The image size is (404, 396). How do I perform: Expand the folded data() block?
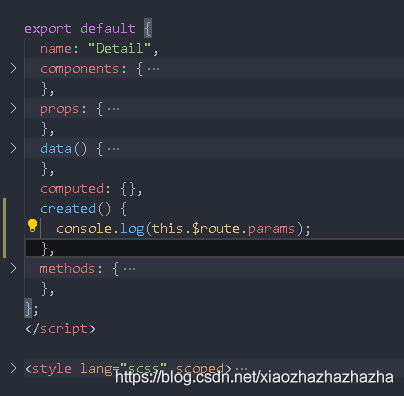[13, 148]
